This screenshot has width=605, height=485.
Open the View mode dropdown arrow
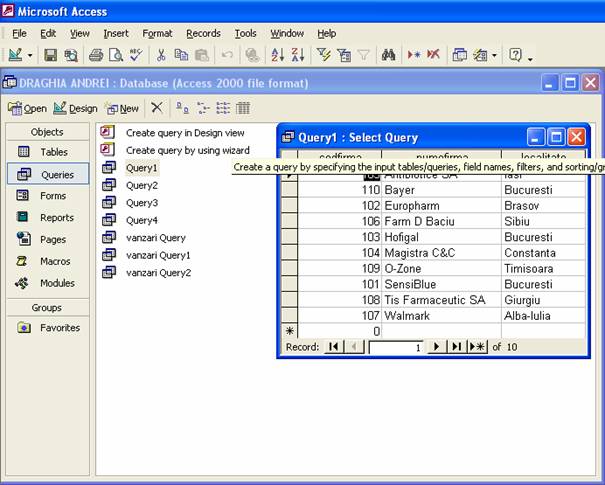[31, 56]
